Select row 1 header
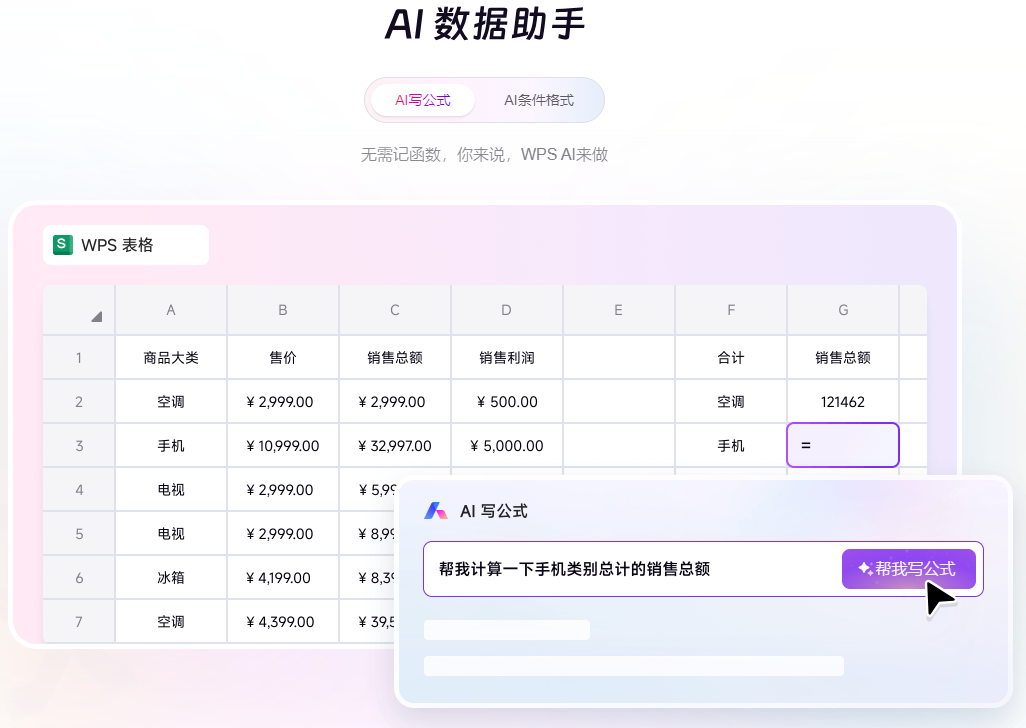The image size is (1026, 728). 79,358
